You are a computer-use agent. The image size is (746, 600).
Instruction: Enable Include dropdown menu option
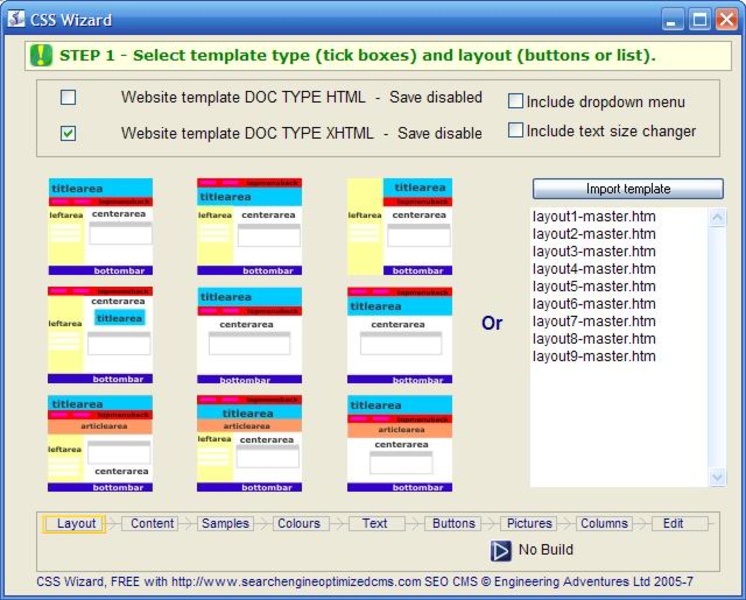click(x=516, y=101)
